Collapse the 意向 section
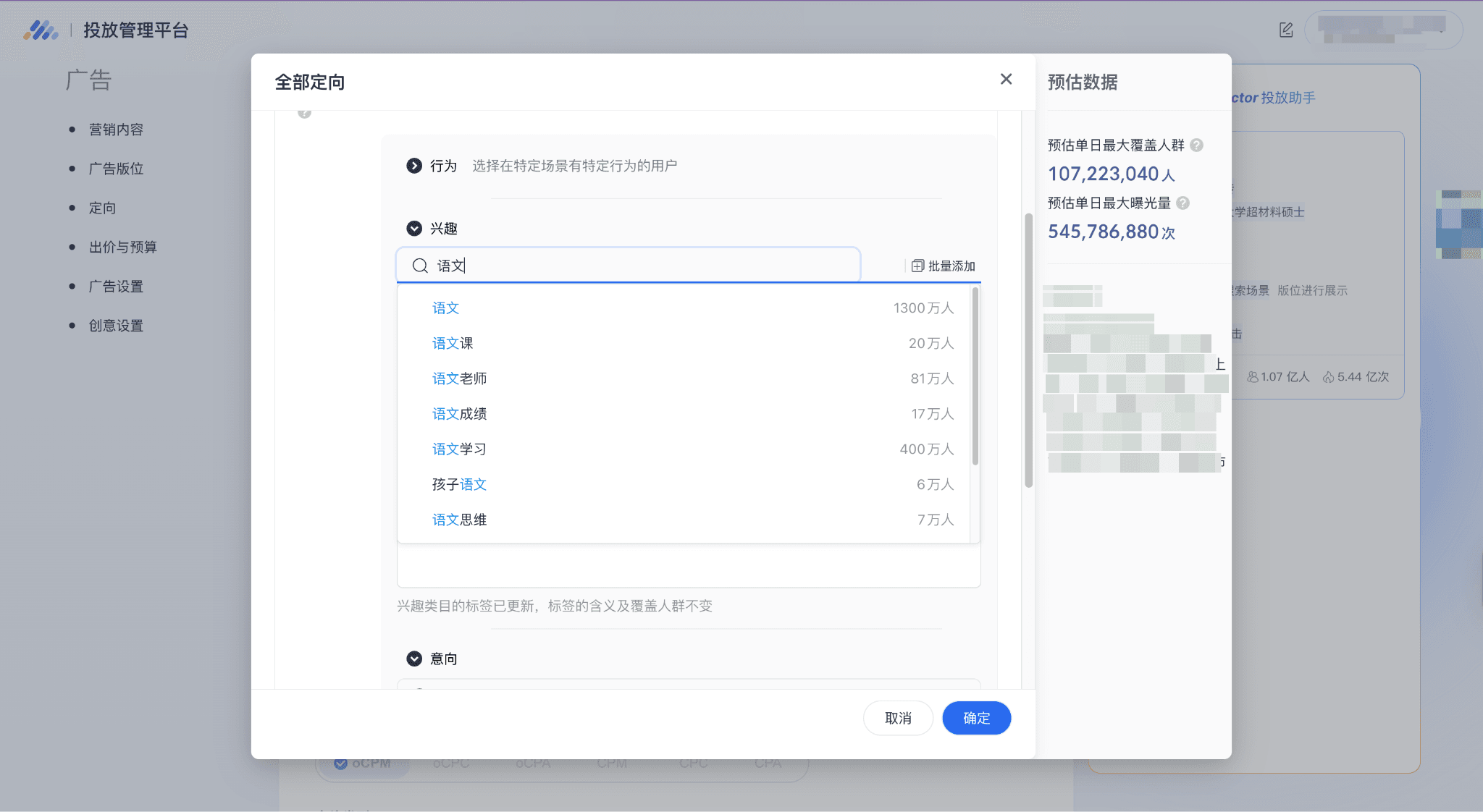The image size is (1483, 812). pos(414,659)
